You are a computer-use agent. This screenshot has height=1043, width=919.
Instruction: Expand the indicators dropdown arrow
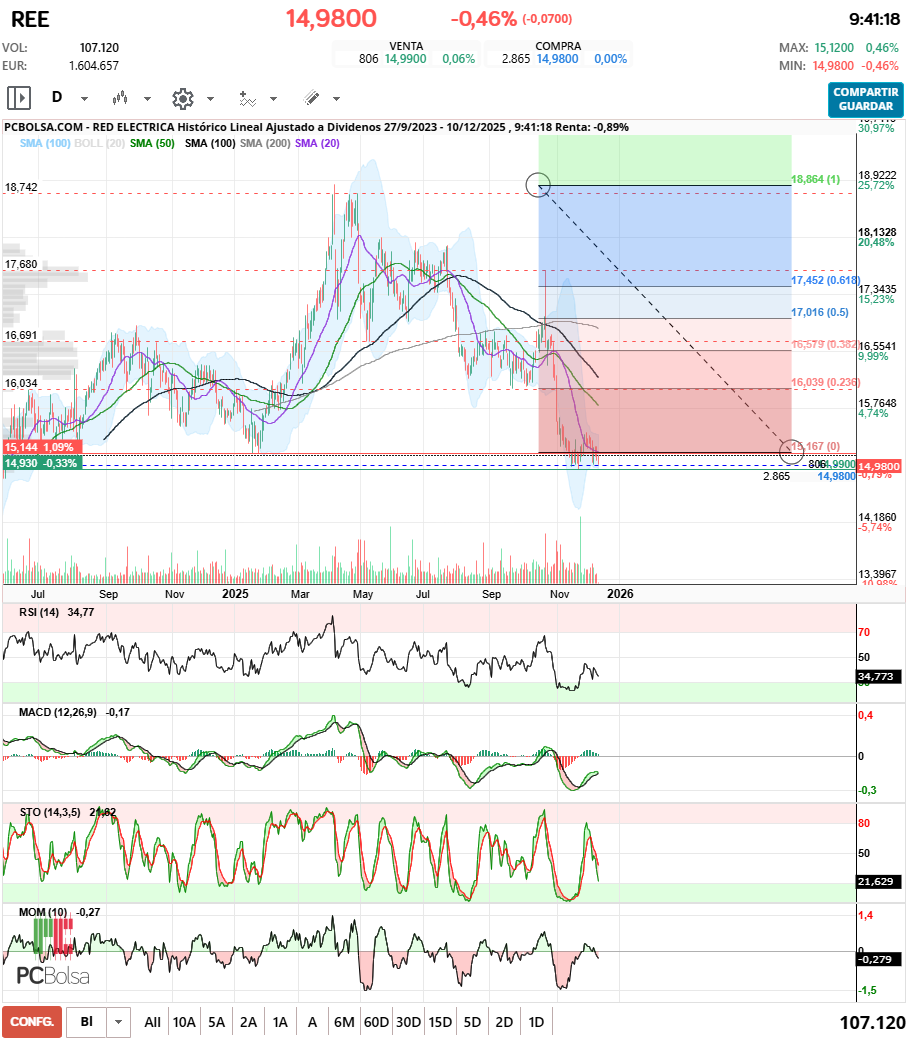click(273, 99)
